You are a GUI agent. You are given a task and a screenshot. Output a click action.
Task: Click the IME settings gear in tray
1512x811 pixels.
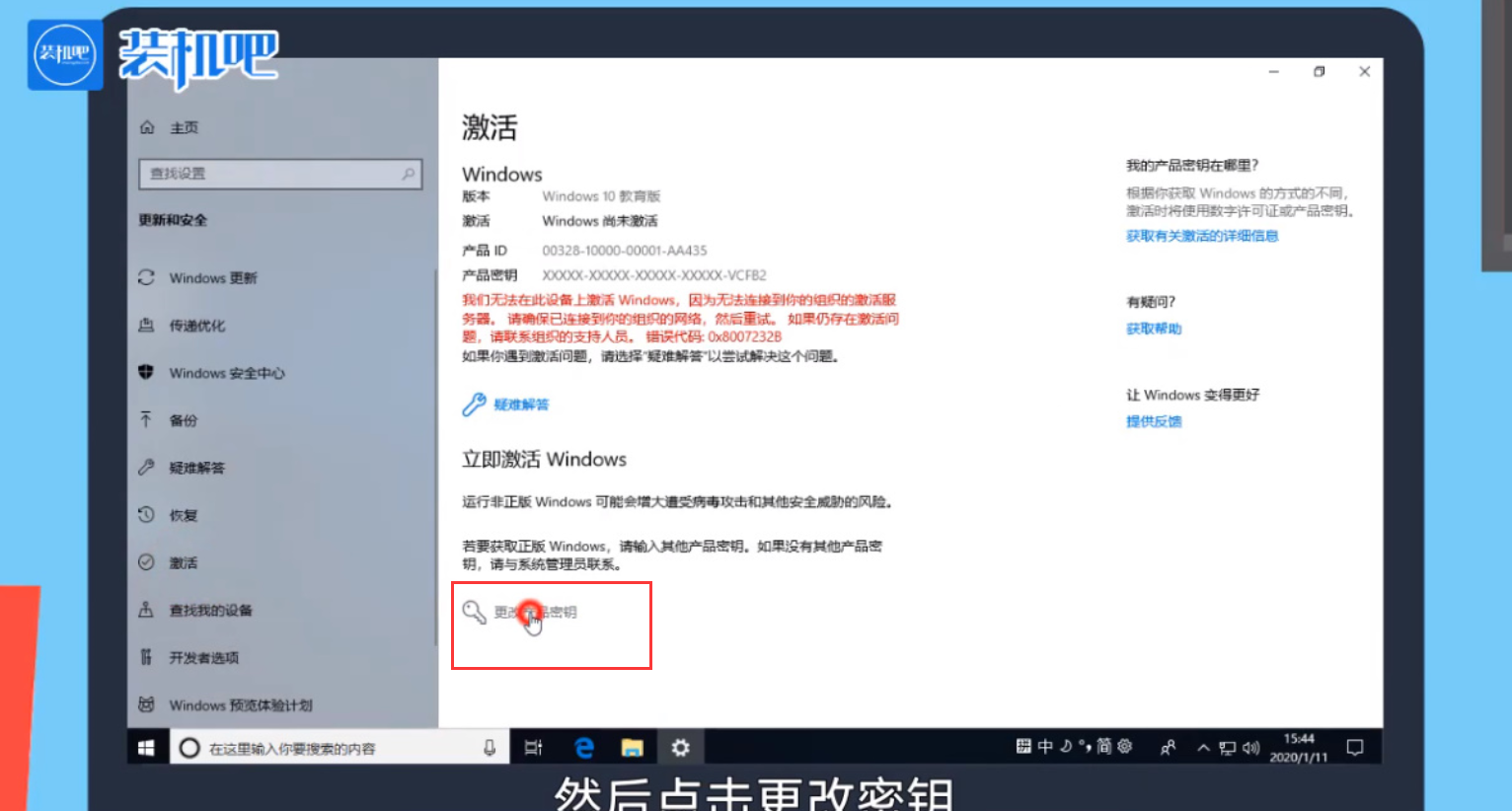click(1124, 747)
